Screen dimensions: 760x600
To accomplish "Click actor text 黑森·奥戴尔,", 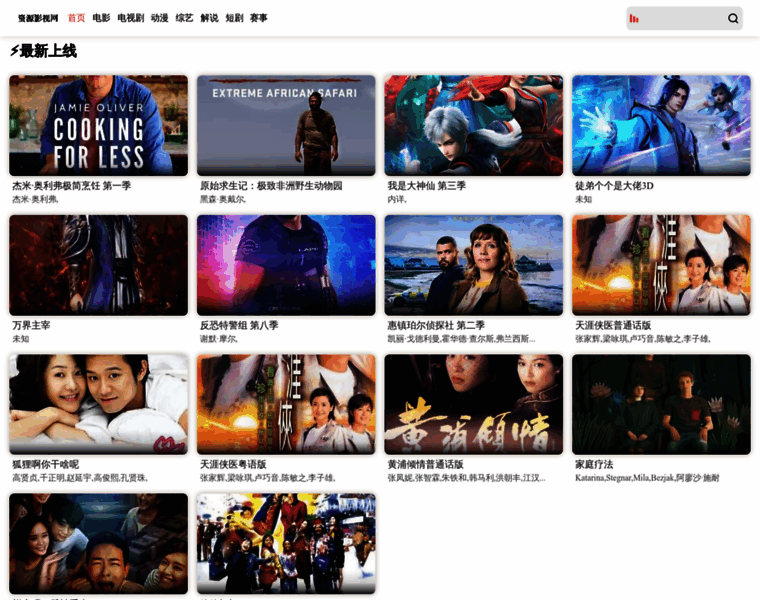I will [223, 199].
